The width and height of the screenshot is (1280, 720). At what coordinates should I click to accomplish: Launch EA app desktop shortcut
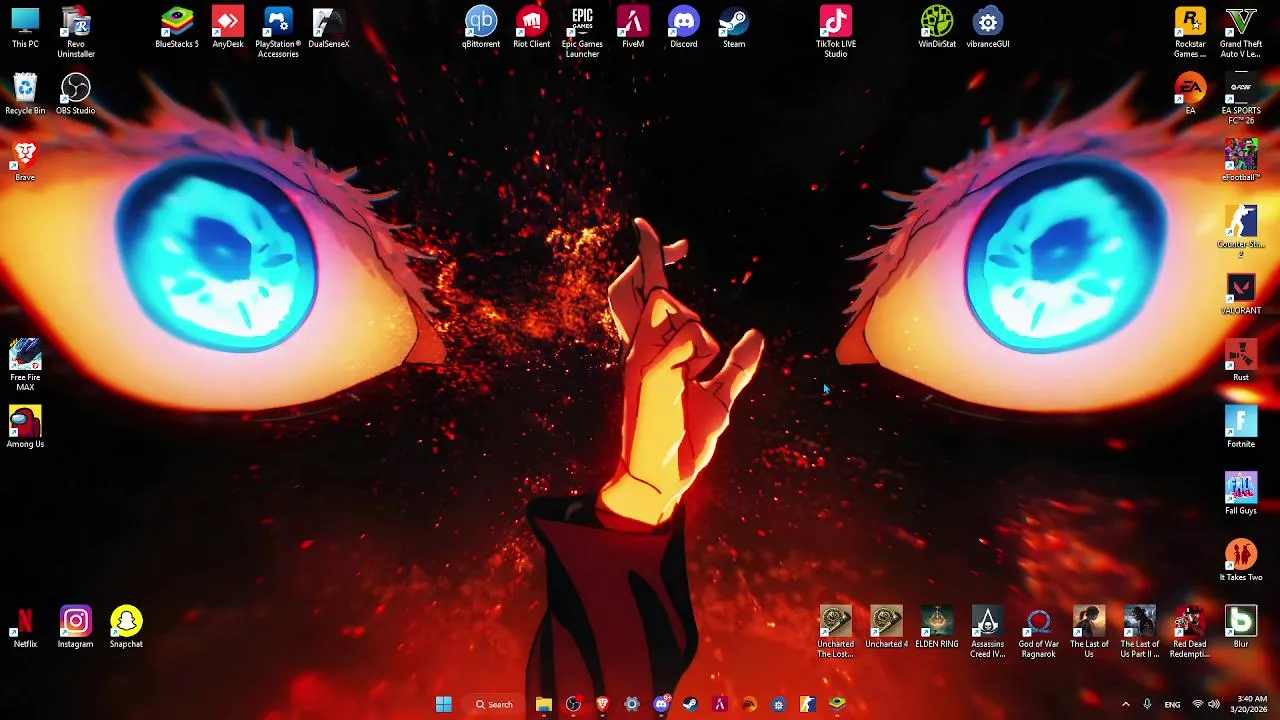point(1190,94)
